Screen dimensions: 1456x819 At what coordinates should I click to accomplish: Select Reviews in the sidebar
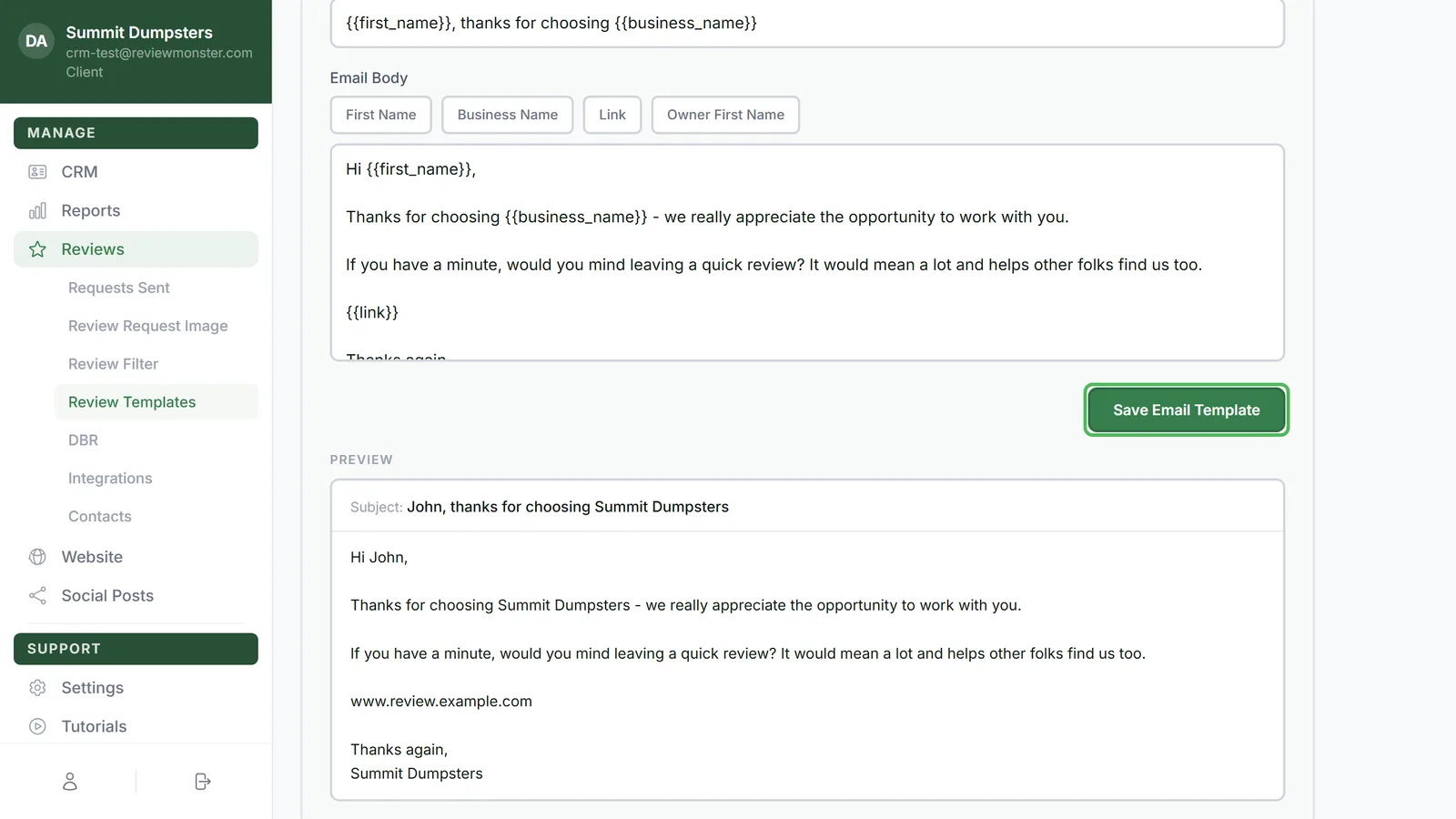136,249
